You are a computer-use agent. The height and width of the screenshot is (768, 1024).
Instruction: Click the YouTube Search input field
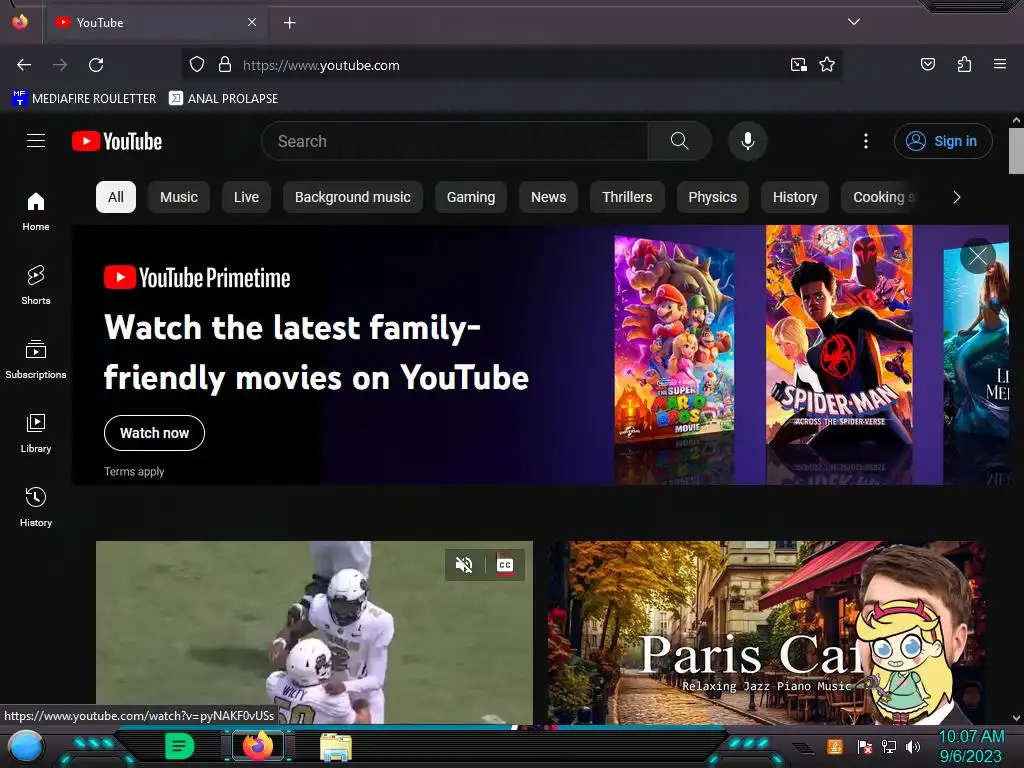tap(455, 141)
